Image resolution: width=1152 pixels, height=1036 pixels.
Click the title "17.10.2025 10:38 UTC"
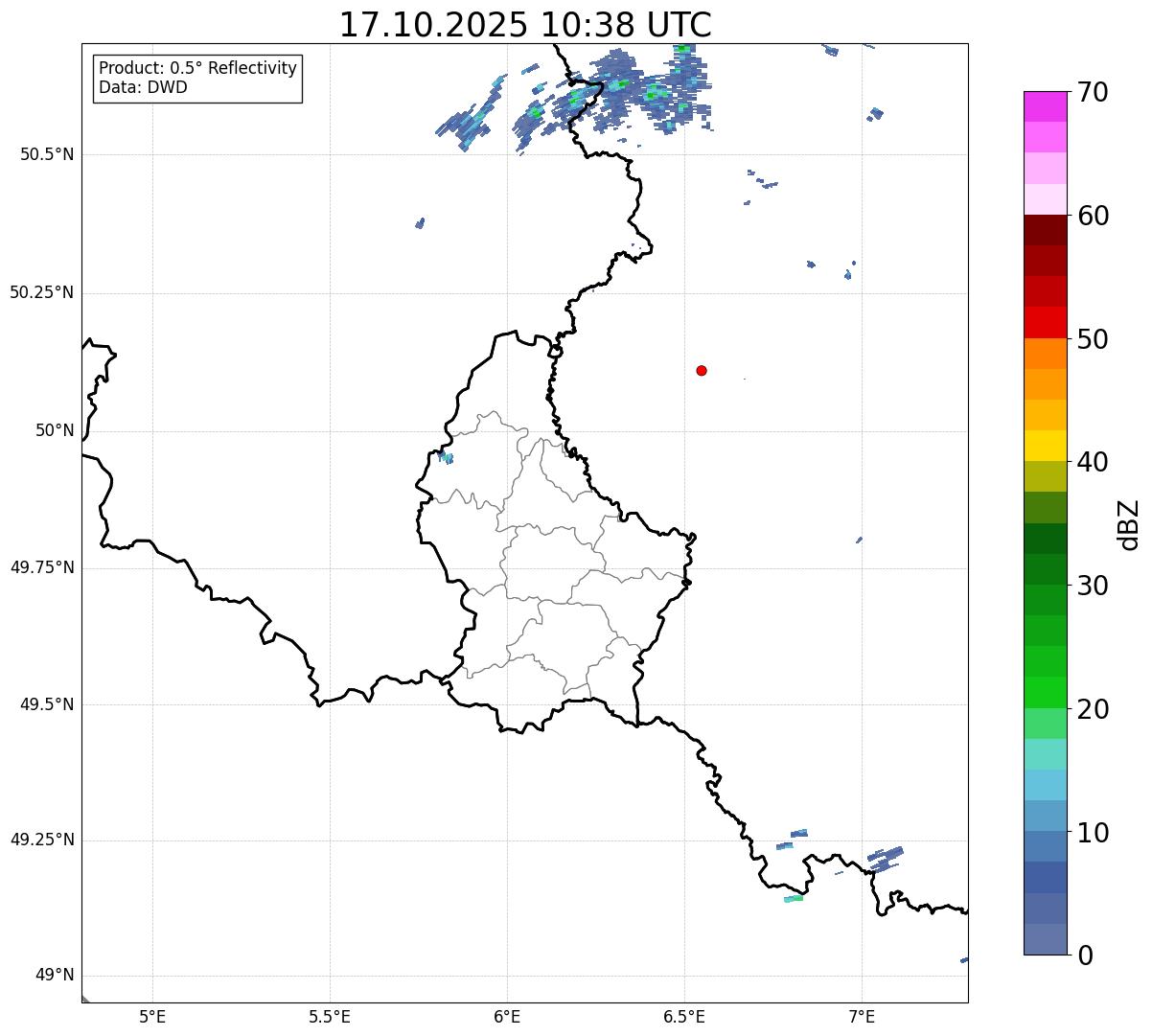click(525, 25)
